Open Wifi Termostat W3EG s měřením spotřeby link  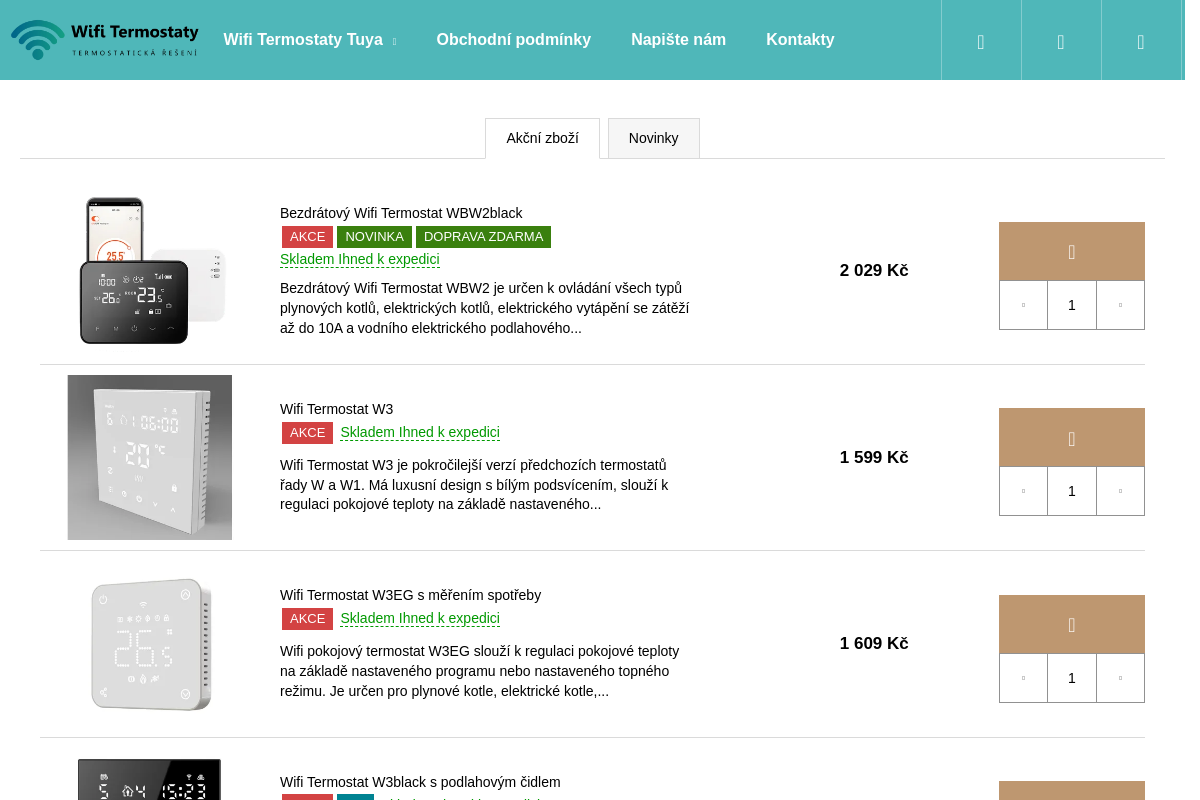(410, 595)
